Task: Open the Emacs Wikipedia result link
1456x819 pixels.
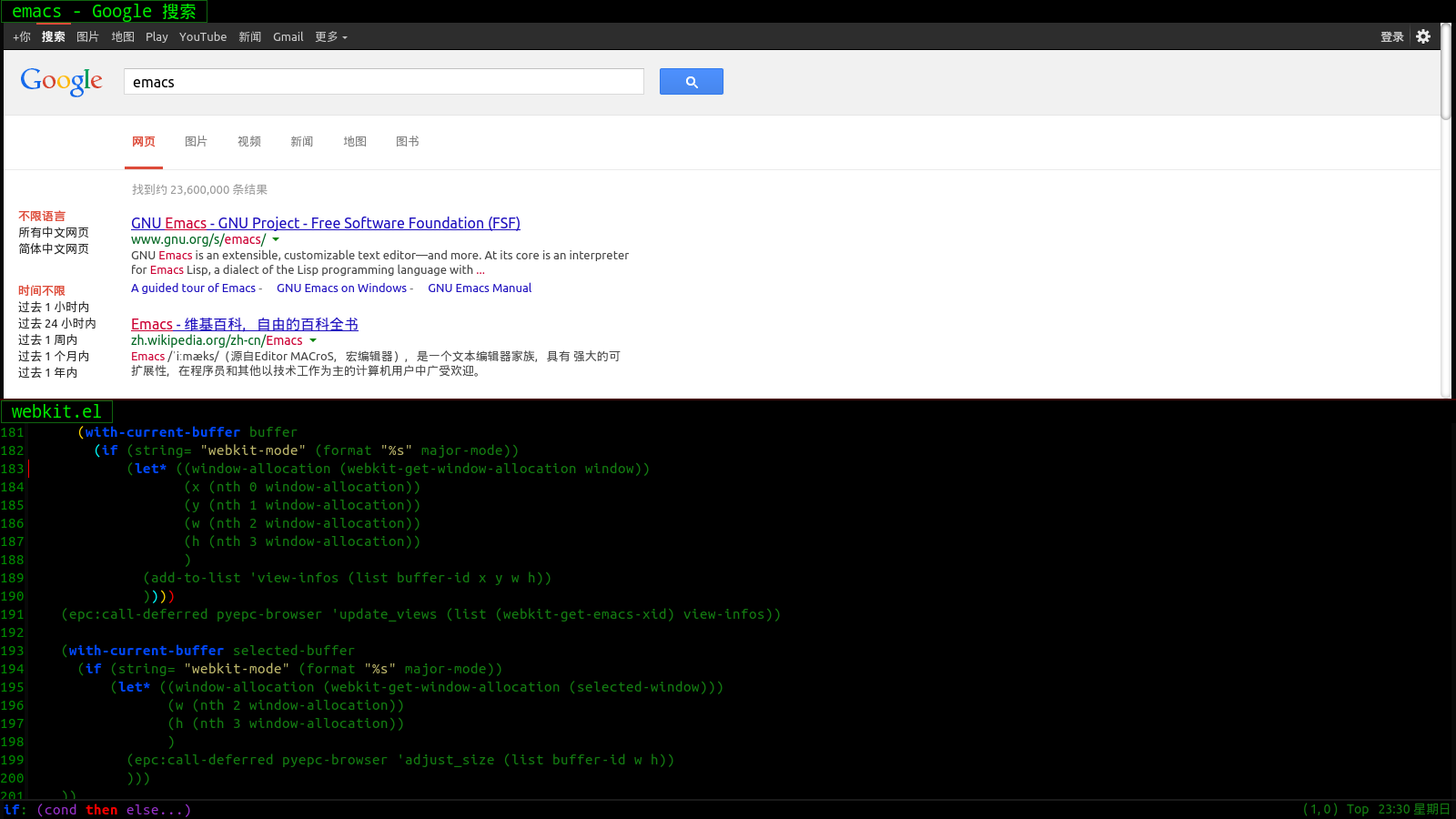Action: tap(244, 325)
